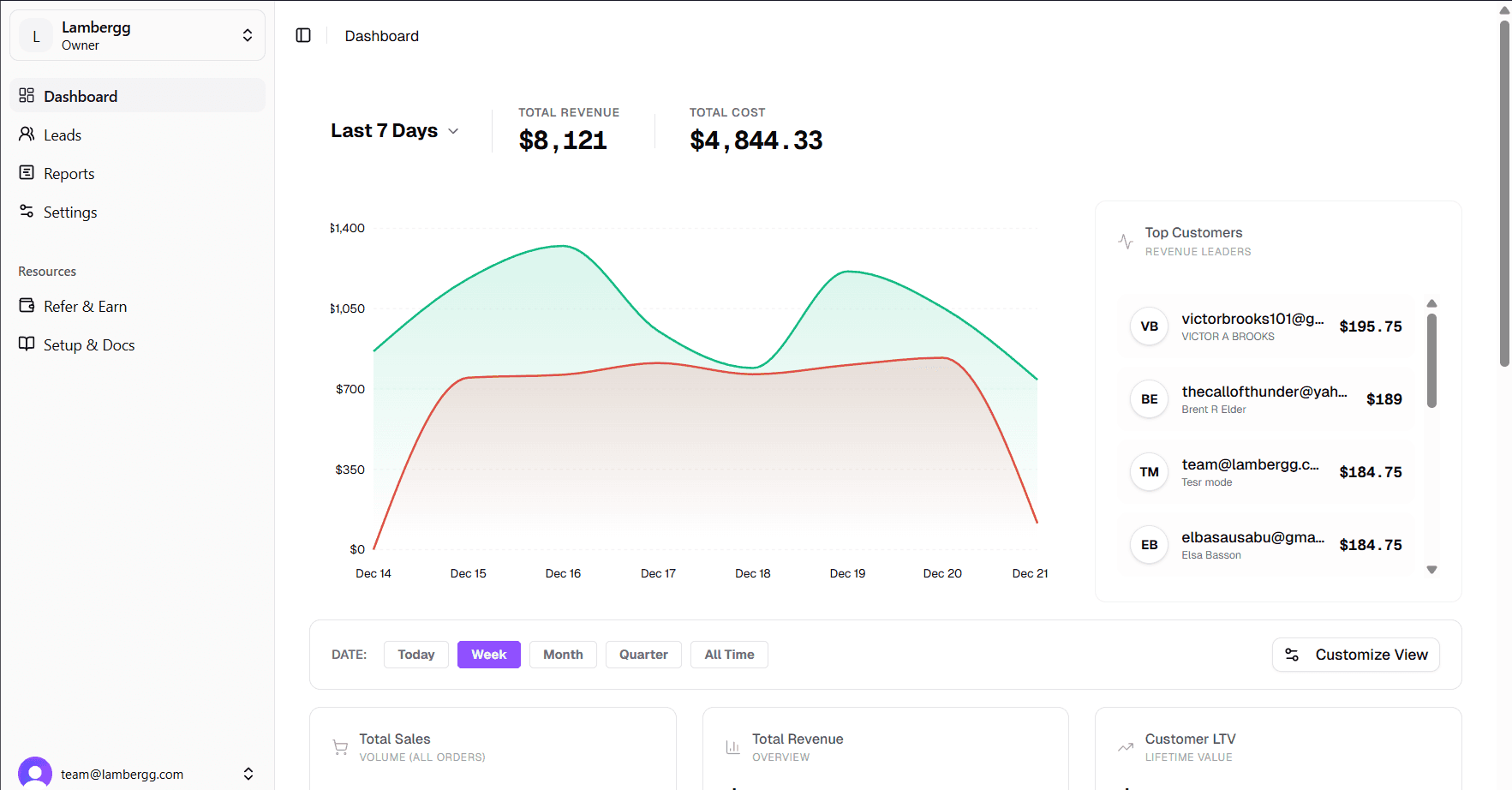The image size is (1512, 790).
Task: Click the VB avatar circle for Victor Brooks
Action: click(1149, 326)
